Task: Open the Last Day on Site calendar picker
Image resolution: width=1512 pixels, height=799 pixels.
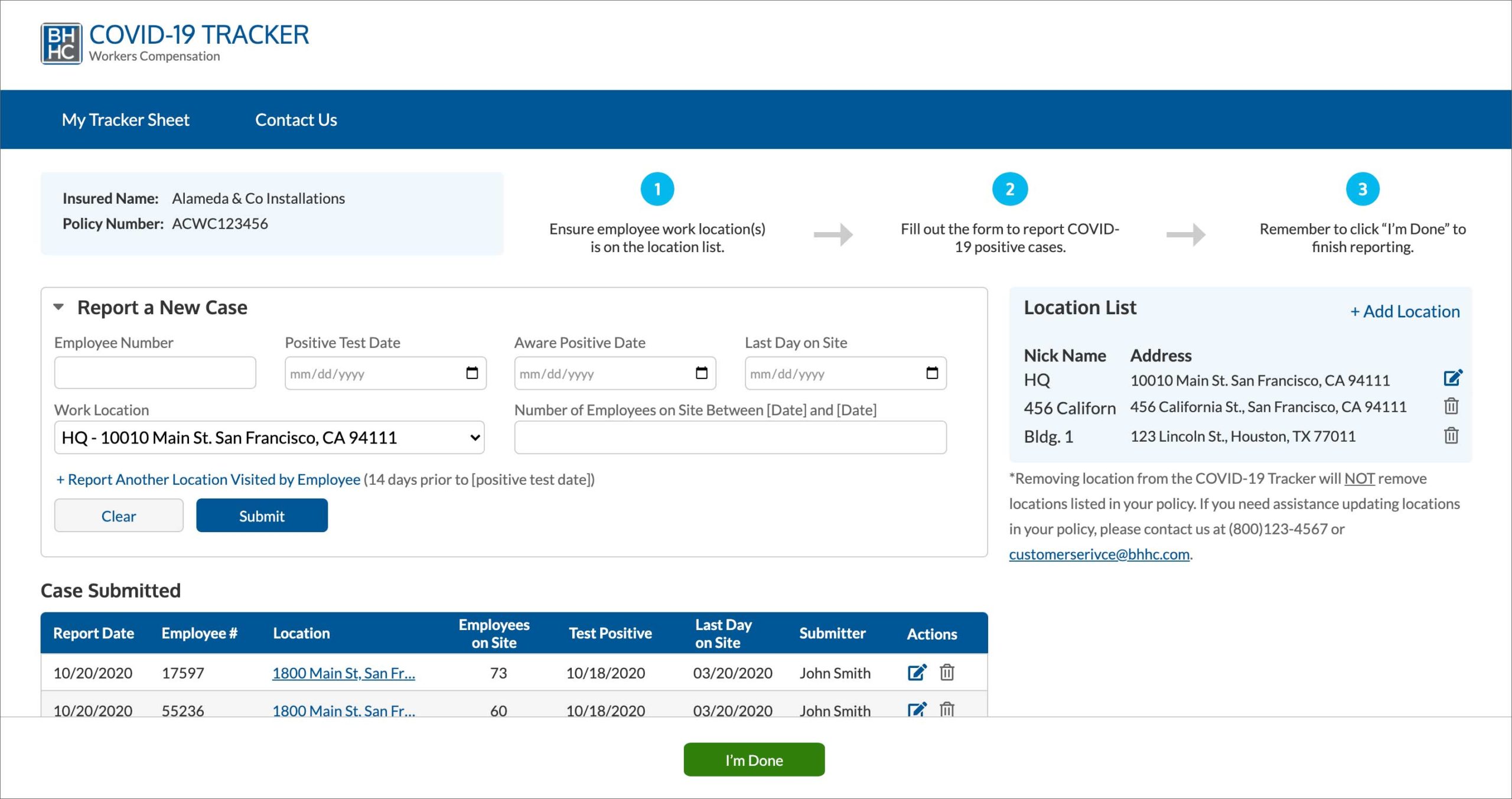Action: pyautogui.click(x=932, y=373)
